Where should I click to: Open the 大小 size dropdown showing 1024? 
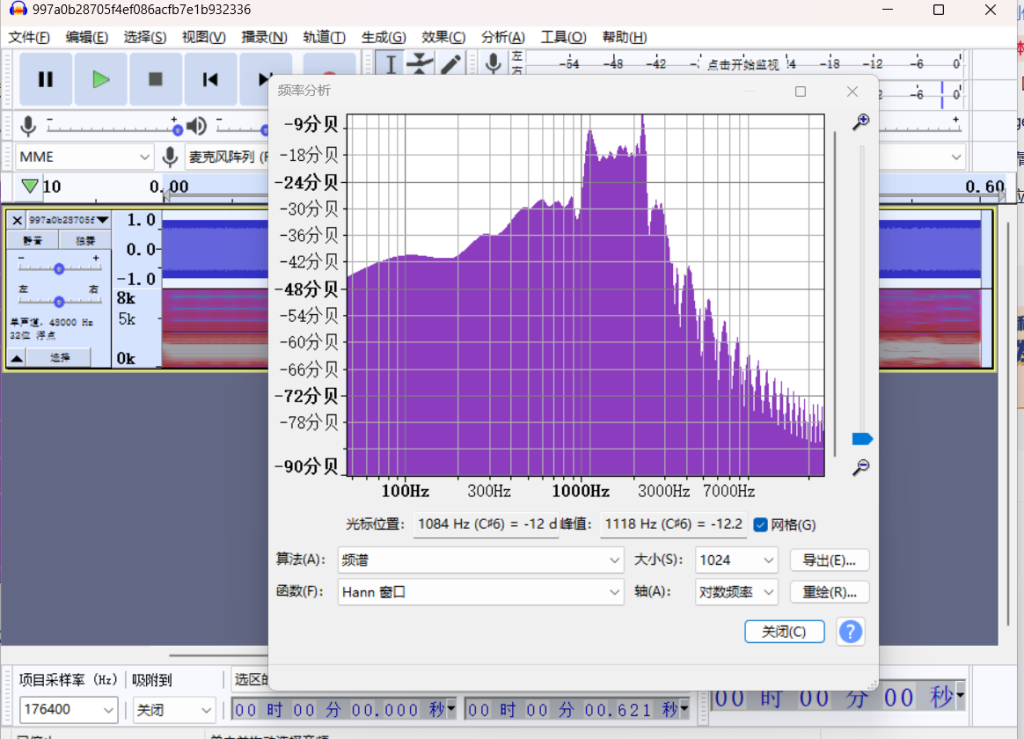click(x=737, y=561)
